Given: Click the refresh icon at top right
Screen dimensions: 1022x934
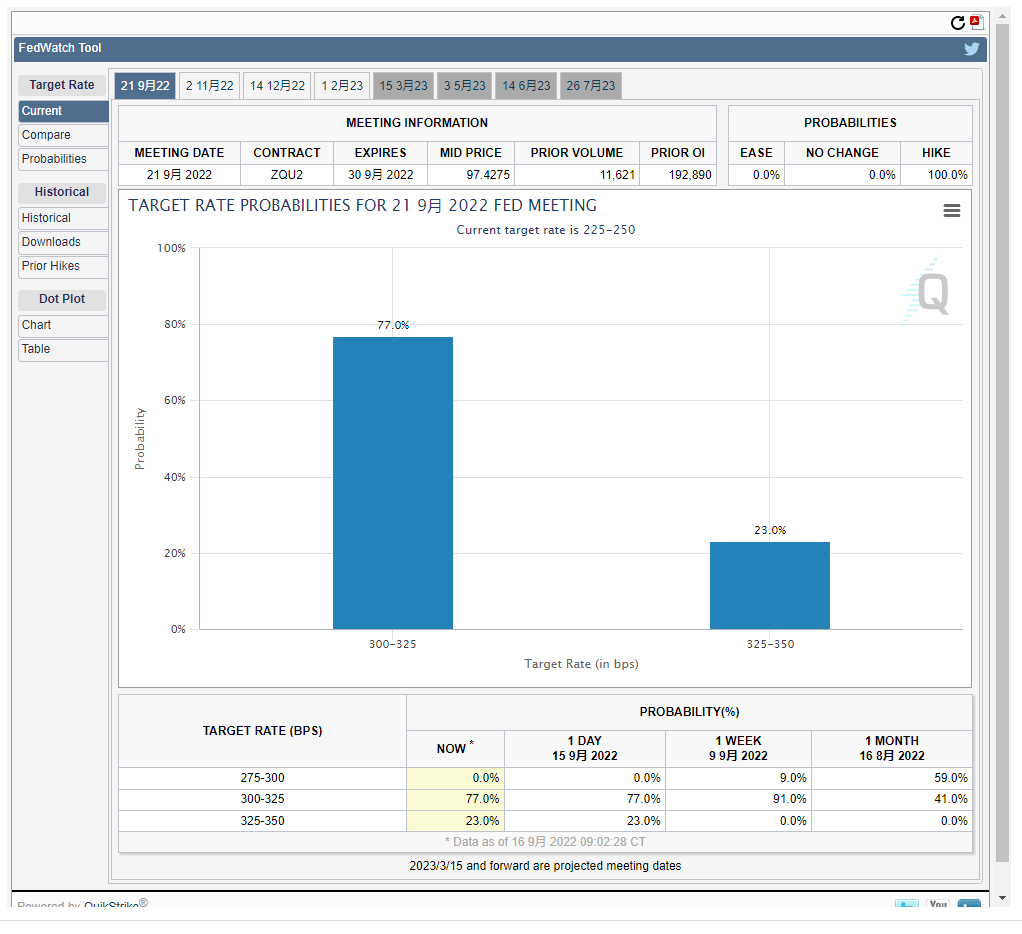Looking at the screenshot, I should coord(958,23).
